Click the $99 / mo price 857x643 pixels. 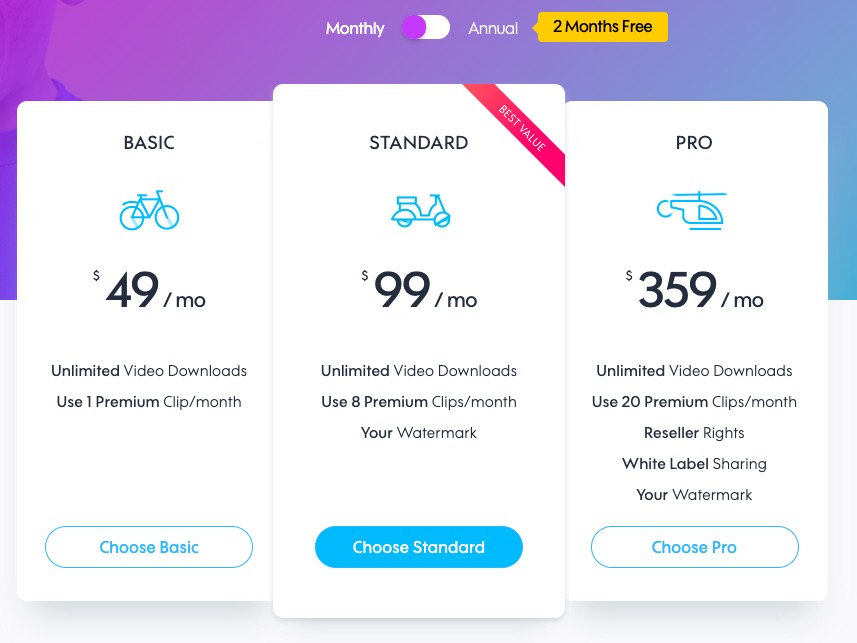point(419,290)
